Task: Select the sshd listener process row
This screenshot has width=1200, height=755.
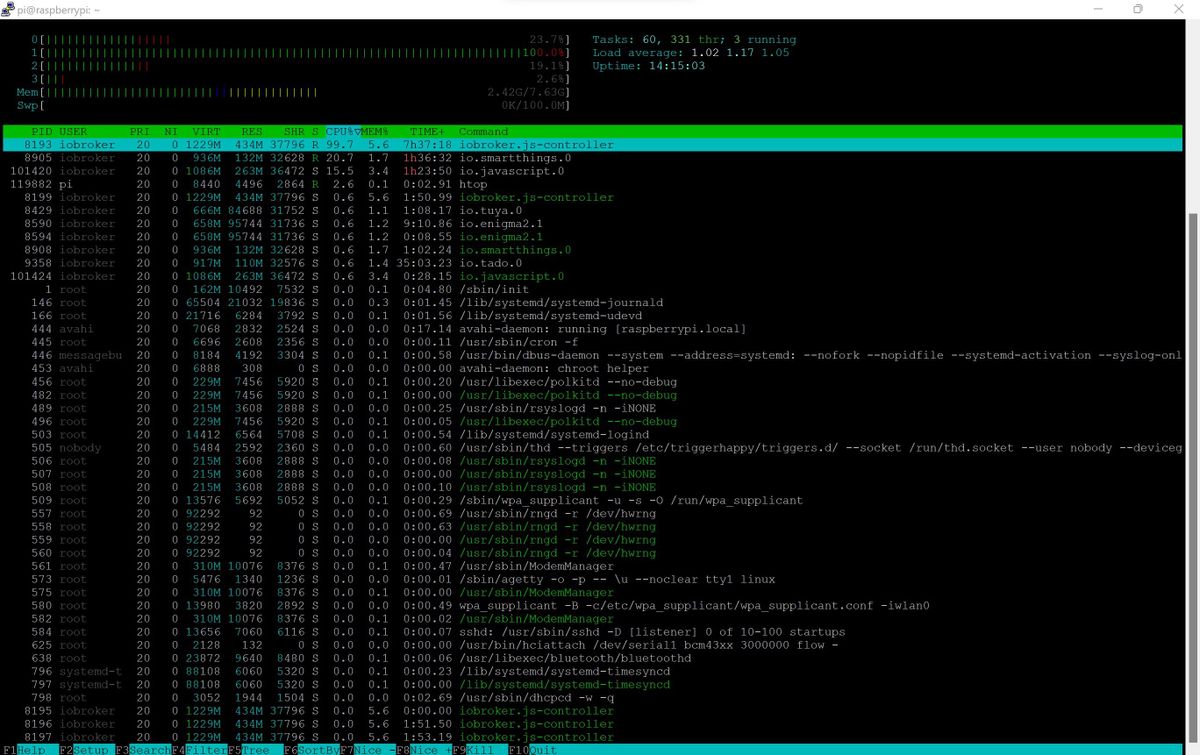Action: (592, 632)
